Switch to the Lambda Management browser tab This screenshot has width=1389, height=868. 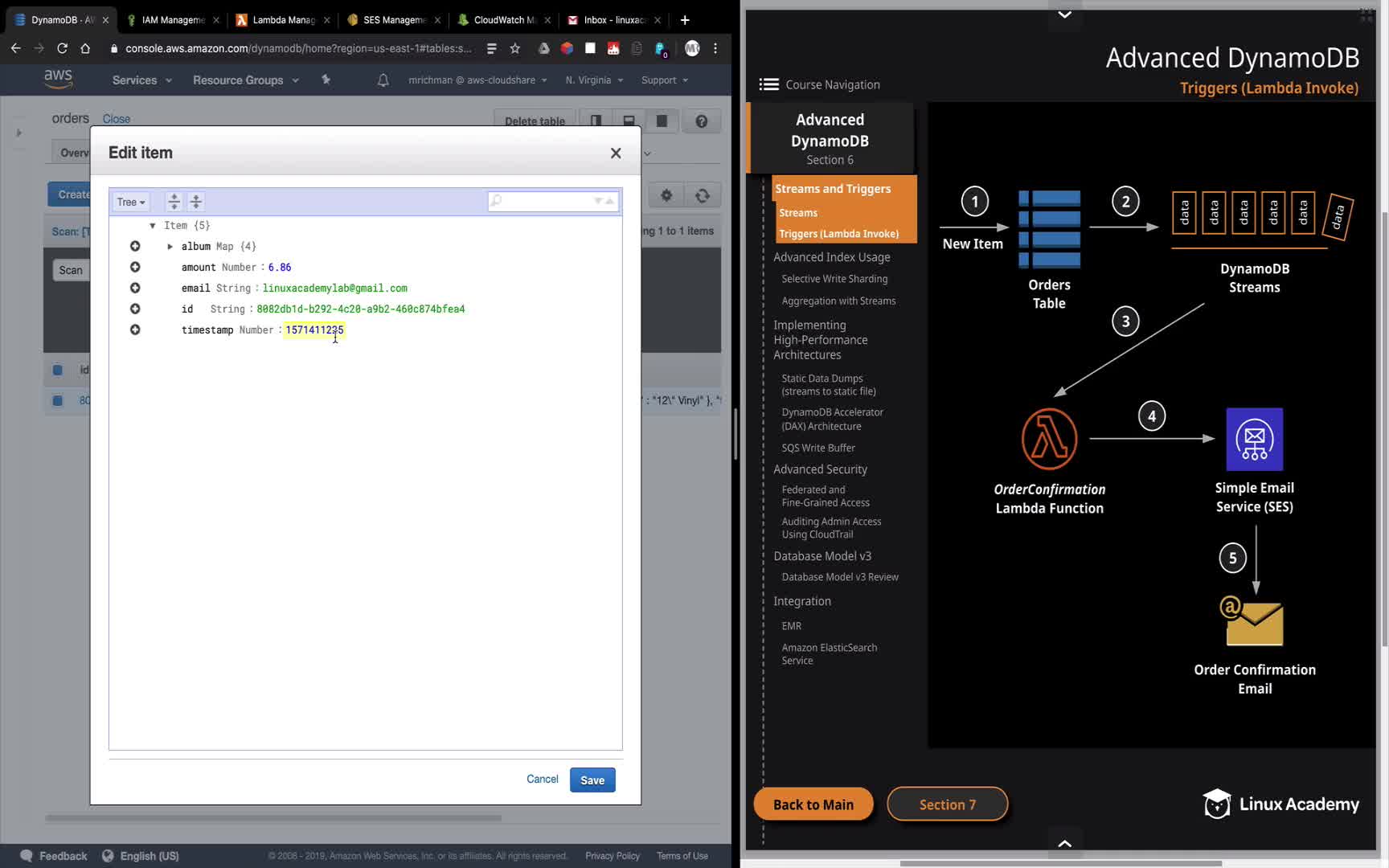click(x=283, y=20)
